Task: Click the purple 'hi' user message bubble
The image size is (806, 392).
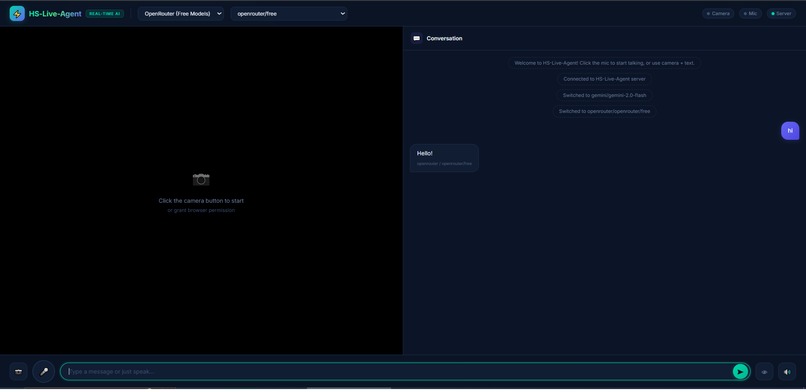Action: pyautogui.click(x=790, y=130)
